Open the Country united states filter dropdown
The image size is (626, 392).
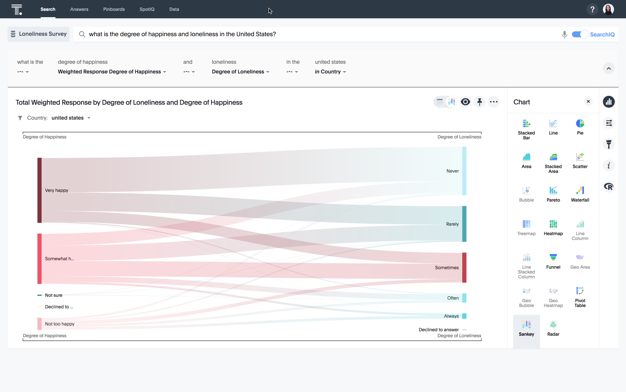(71, 118)
